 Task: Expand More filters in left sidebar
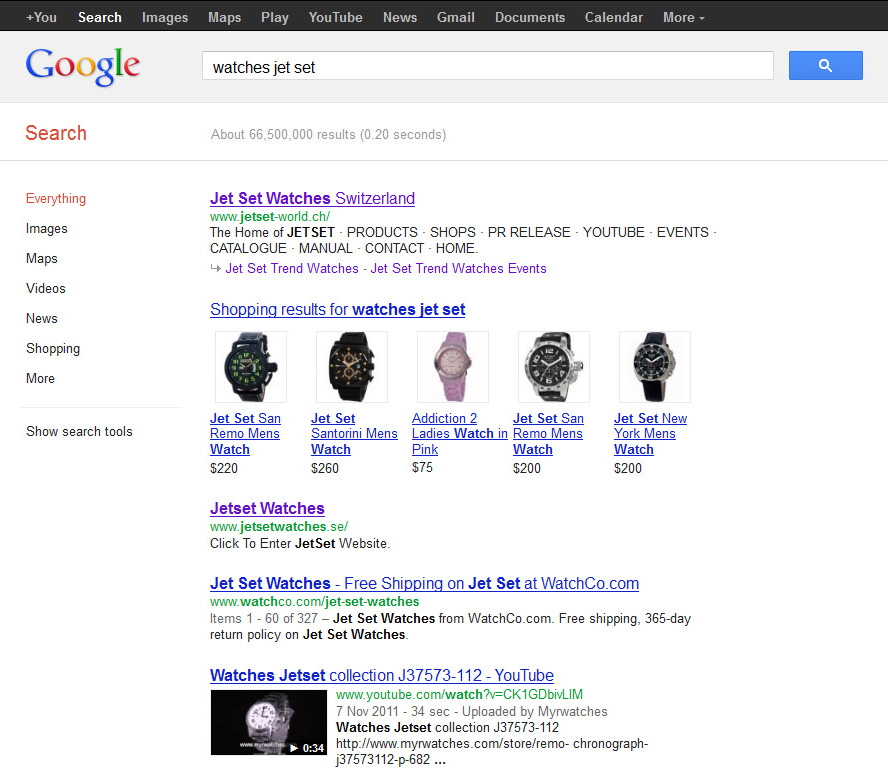coord(40,378)
